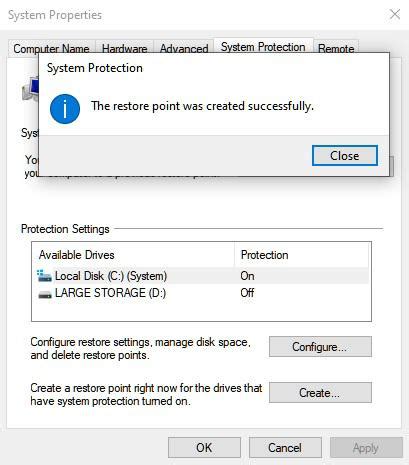409x465 pixels.
Task: Open the Remote tab
Action: pyautogui.click(x=336, y=49)
